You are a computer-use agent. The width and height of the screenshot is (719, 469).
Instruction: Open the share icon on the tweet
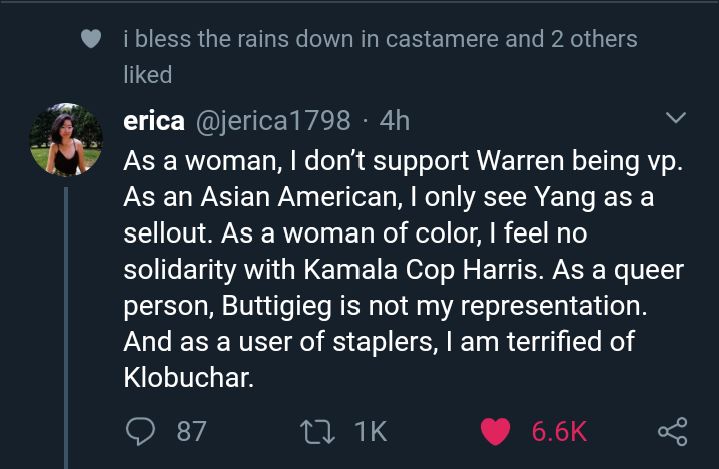pyautogui.click(x=673, y=431)
